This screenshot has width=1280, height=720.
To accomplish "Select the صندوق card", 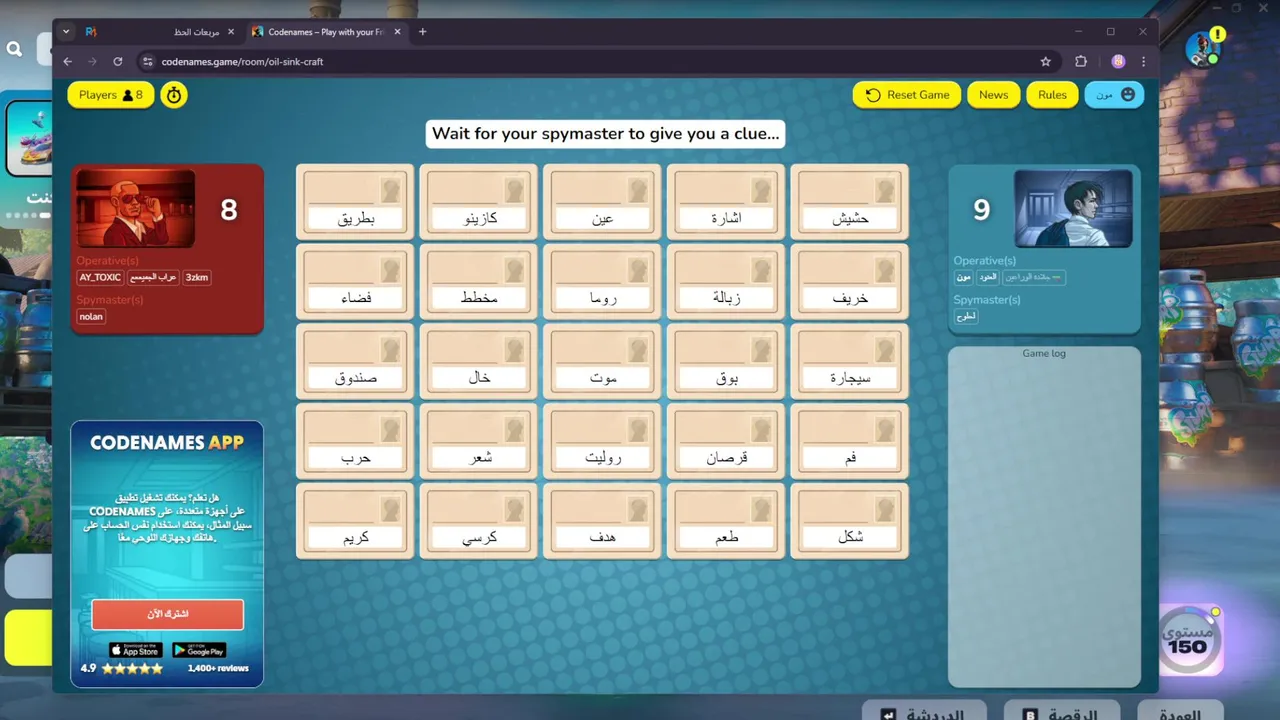I will [355, 361].
